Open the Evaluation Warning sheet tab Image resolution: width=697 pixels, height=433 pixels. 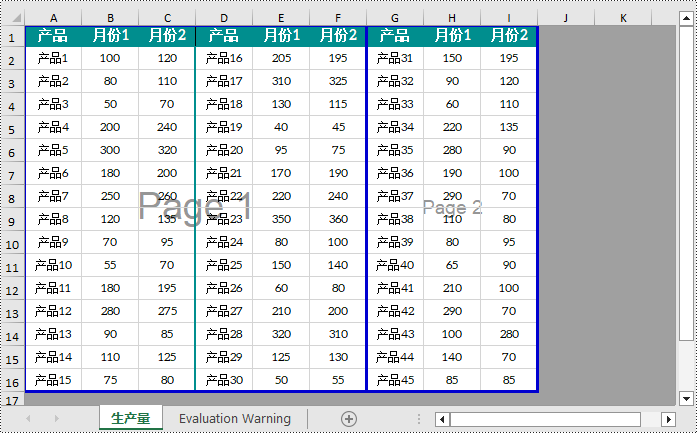coord(235,418)
